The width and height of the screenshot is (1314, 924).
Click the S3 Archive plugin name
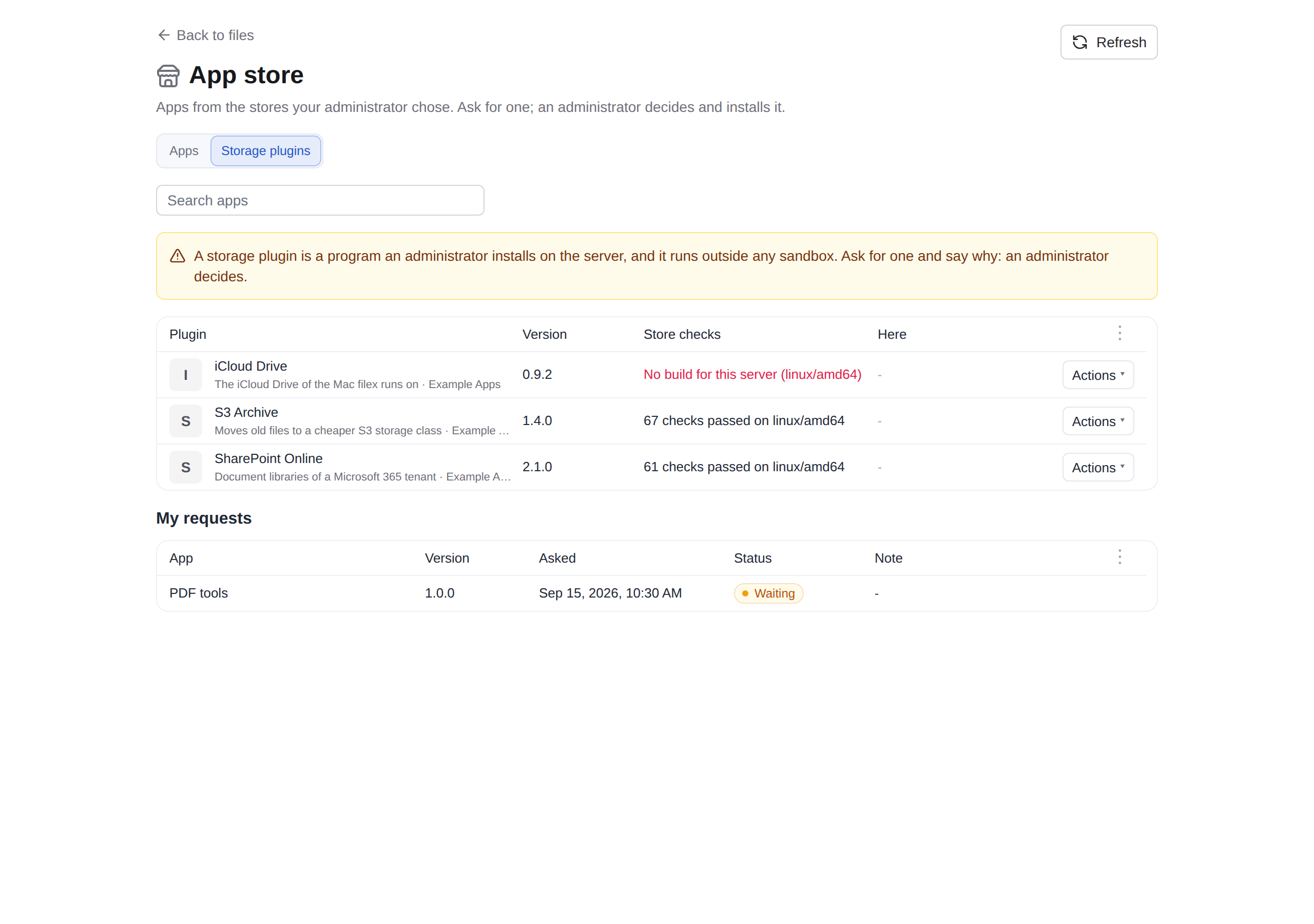246,412
